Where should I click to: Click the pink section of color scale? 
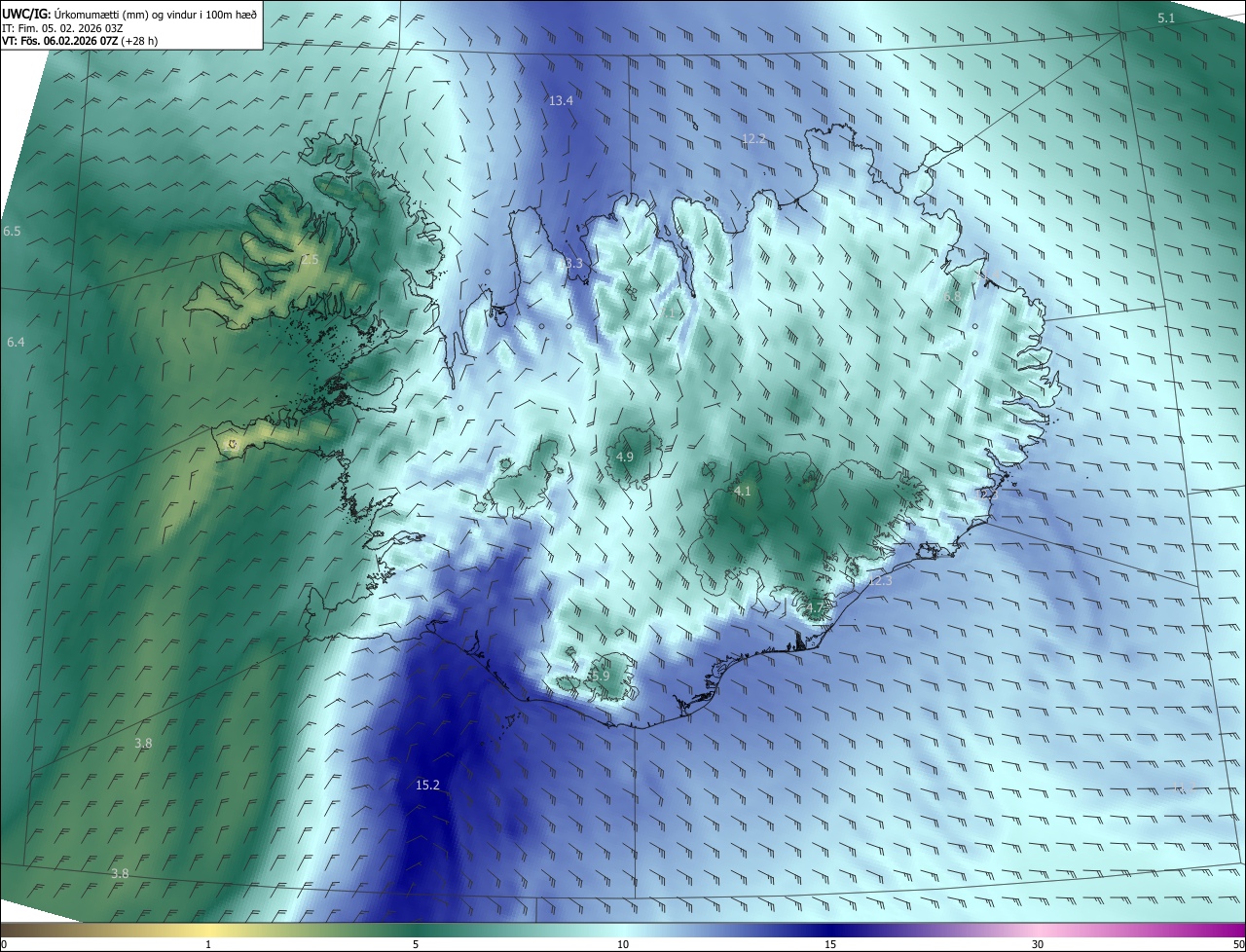[x=1038, y=930]
